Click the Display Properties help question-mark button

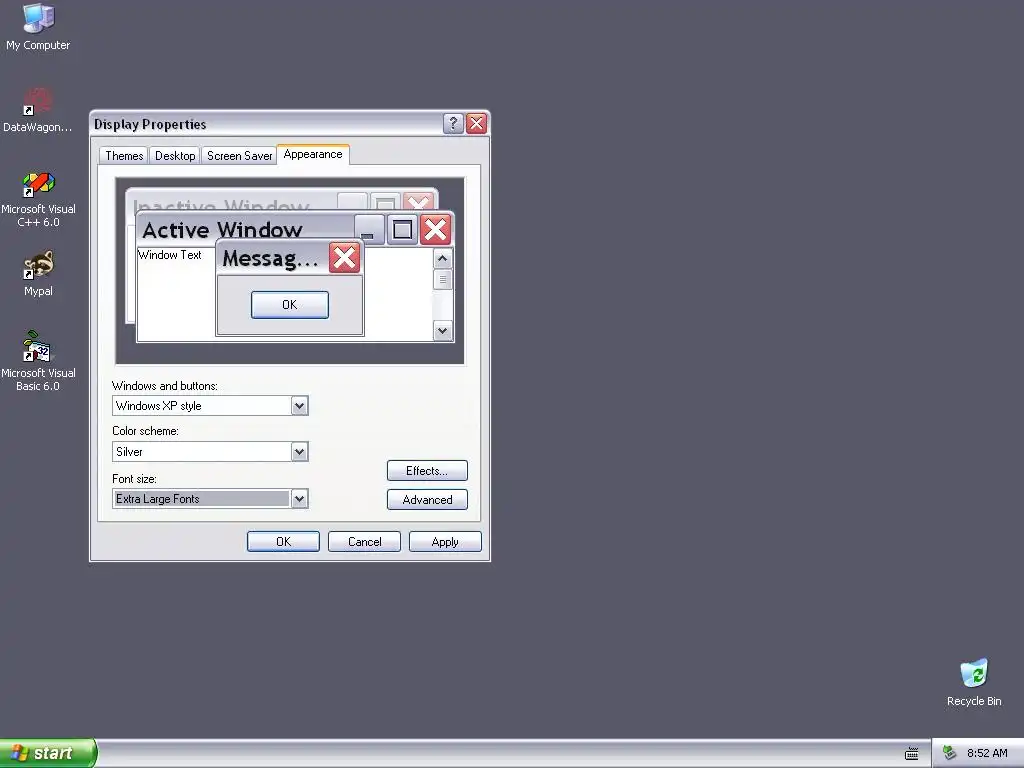453,123
